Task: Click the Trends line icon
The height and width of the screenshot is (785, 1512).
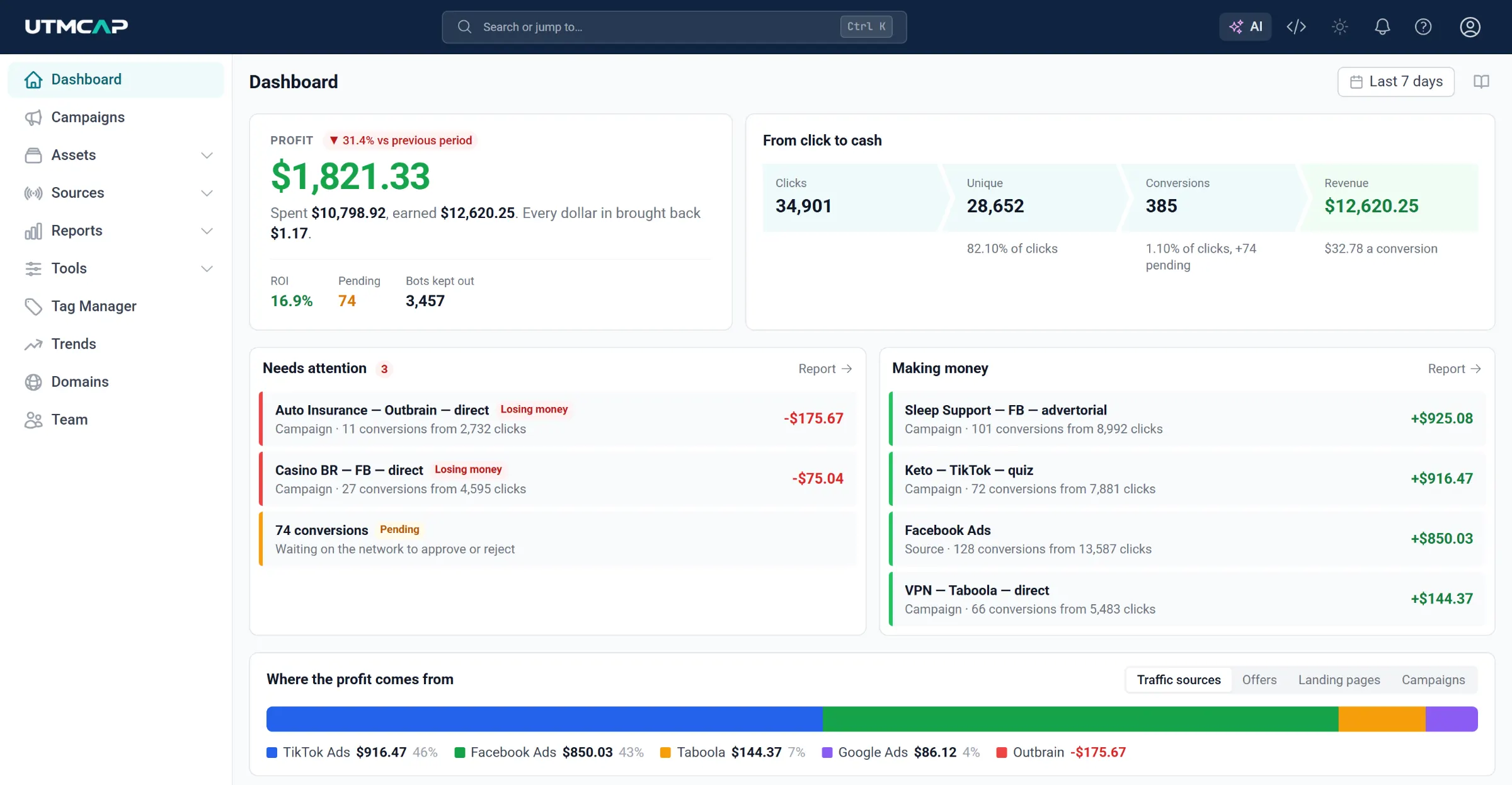Action: point(33,344)
